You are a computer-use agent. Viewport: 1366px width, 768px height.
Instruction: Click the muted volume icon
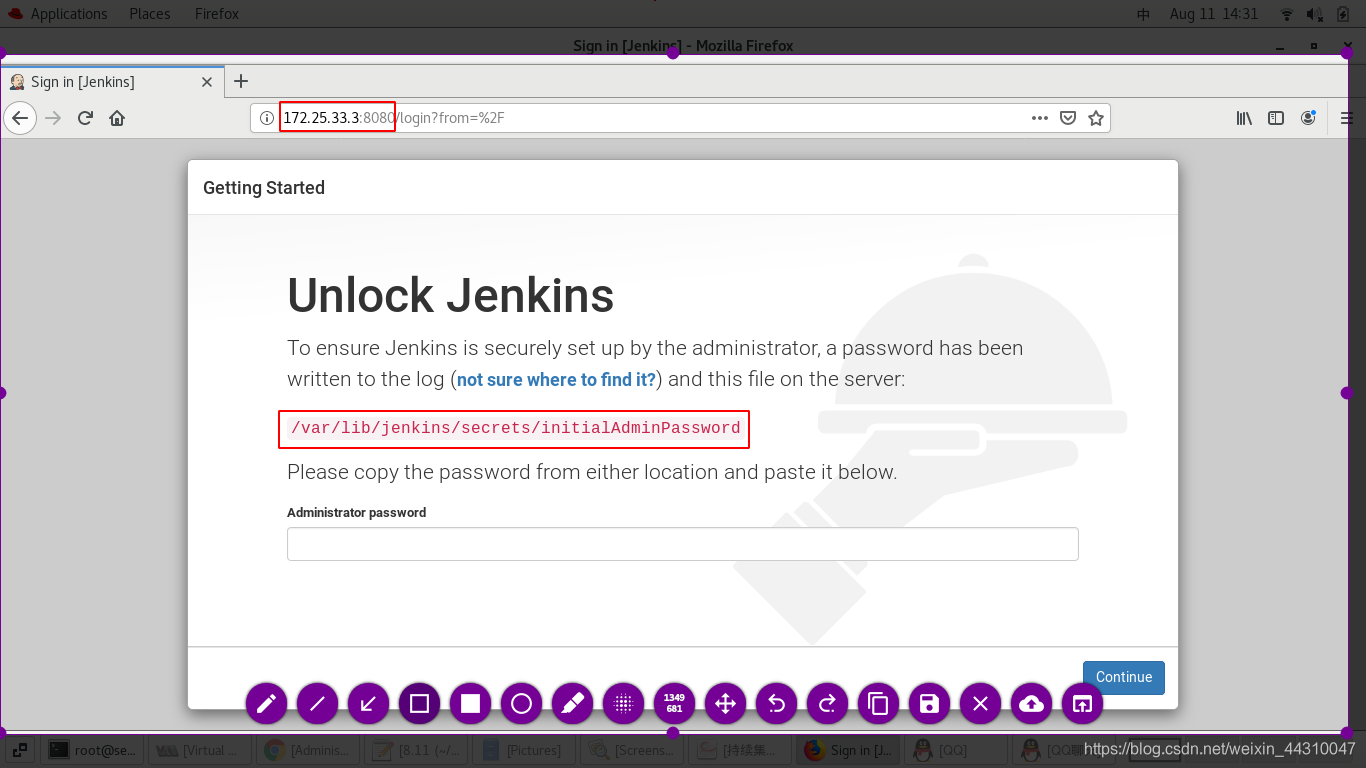1314,14
